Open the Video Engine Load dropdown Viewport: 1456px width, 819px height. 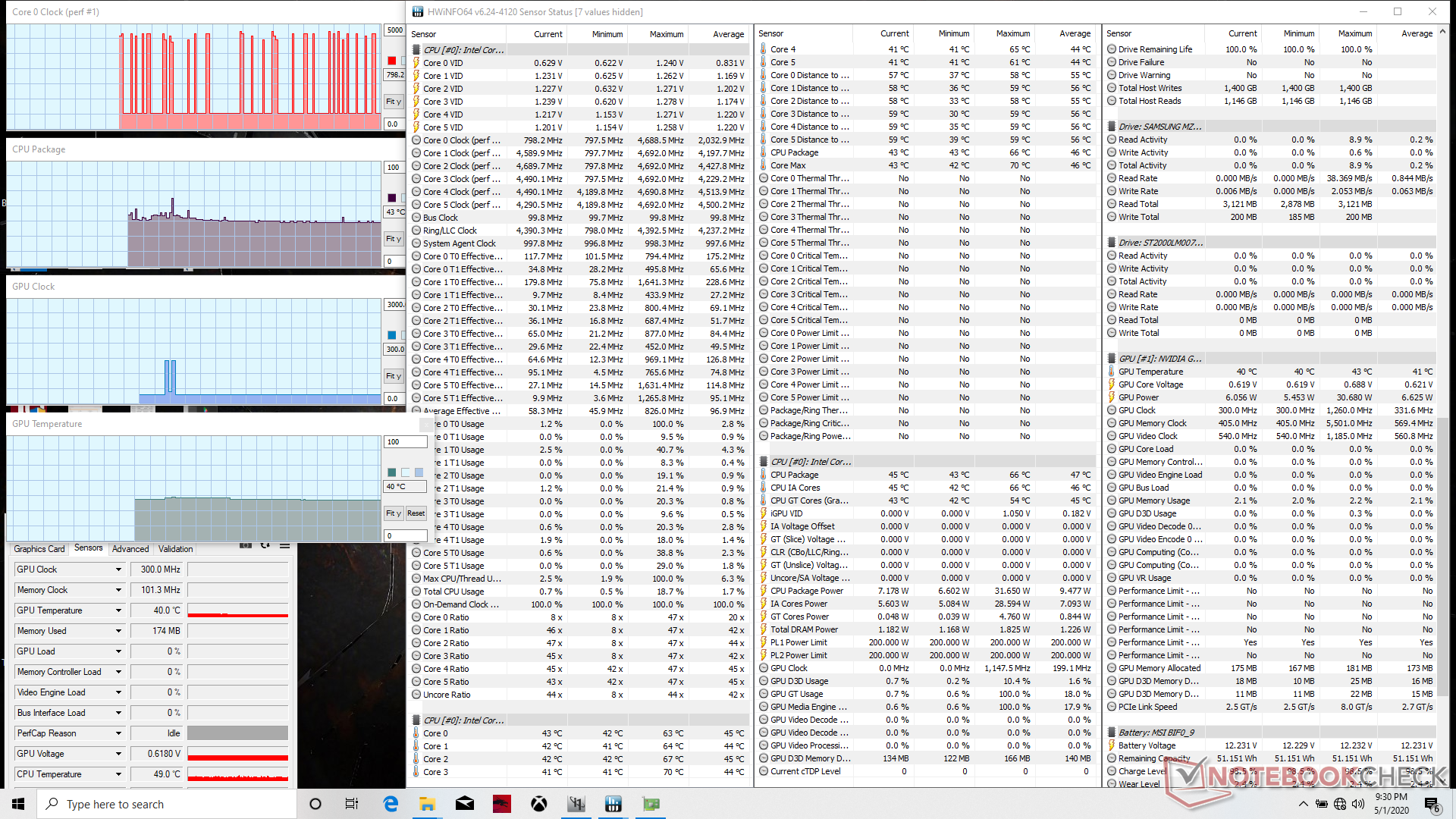[118, 692]
